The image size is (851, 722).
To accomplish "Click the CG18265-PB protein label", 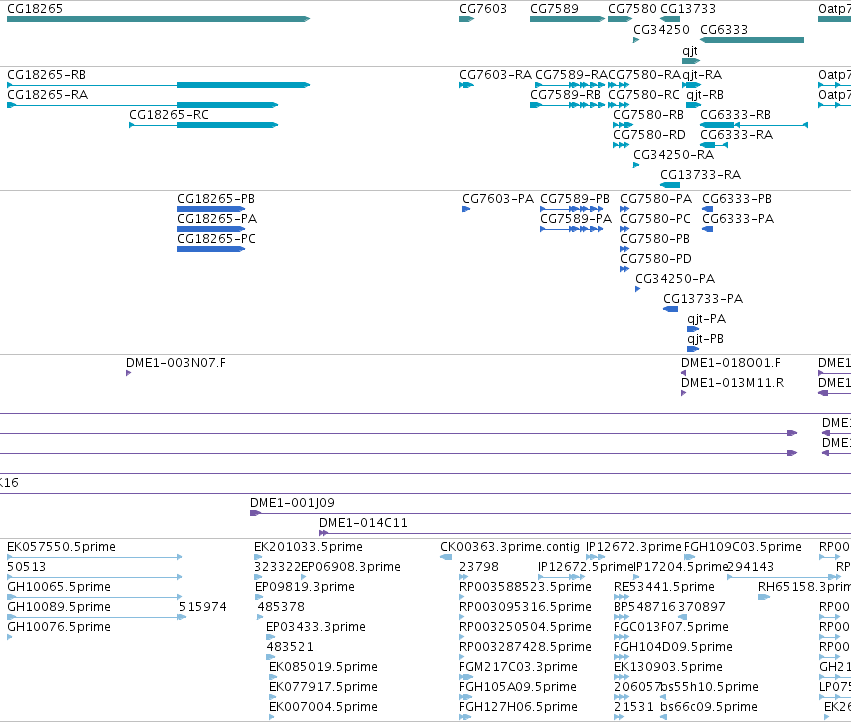I will 216,199.
